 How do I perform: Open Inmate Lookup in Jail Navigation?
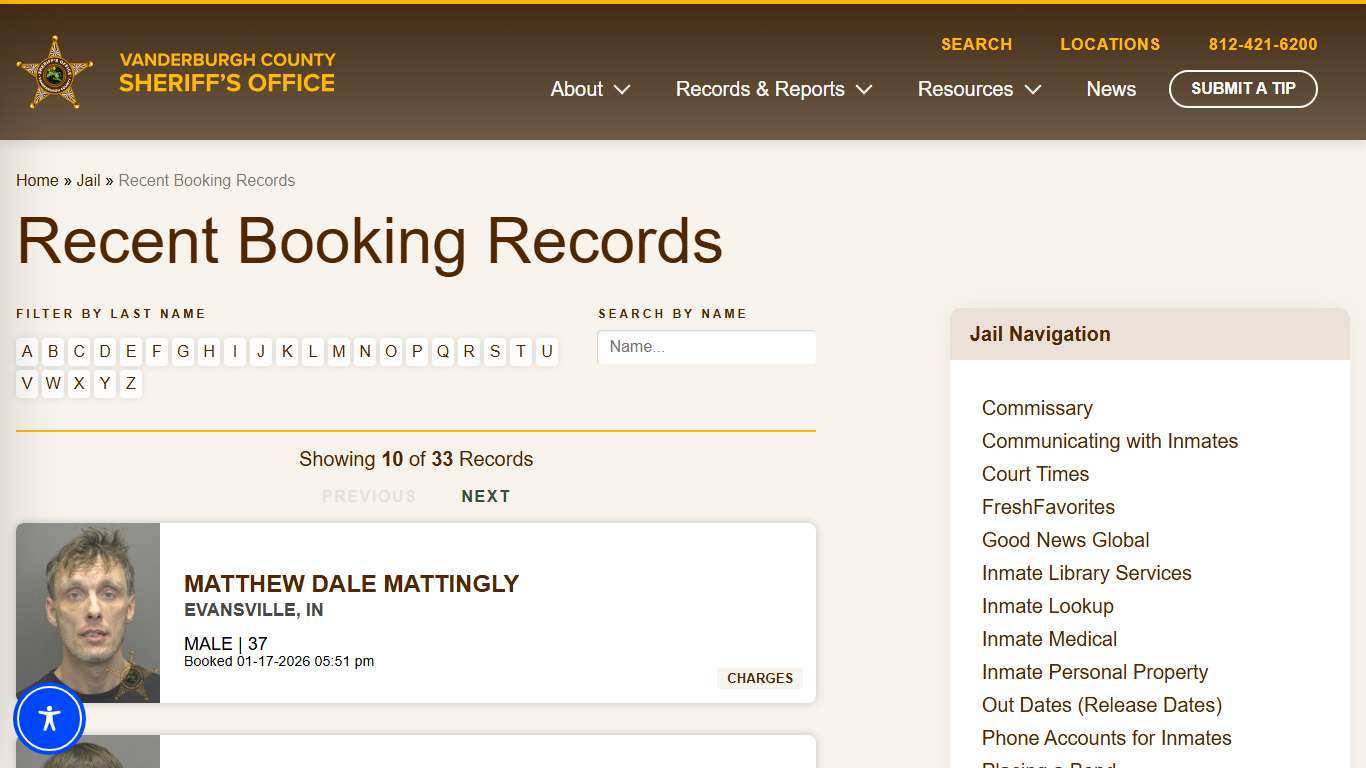tap(1047, 606)
